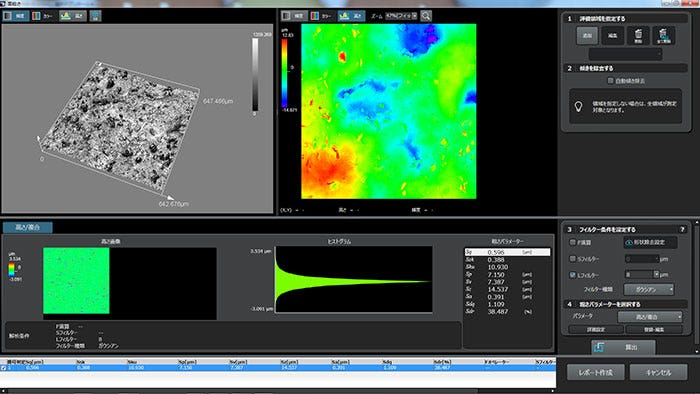The height and width of the screenshot is (394, 700).
Task: Click the small color scale beside height thumbnail
Action: click(12, 269)
